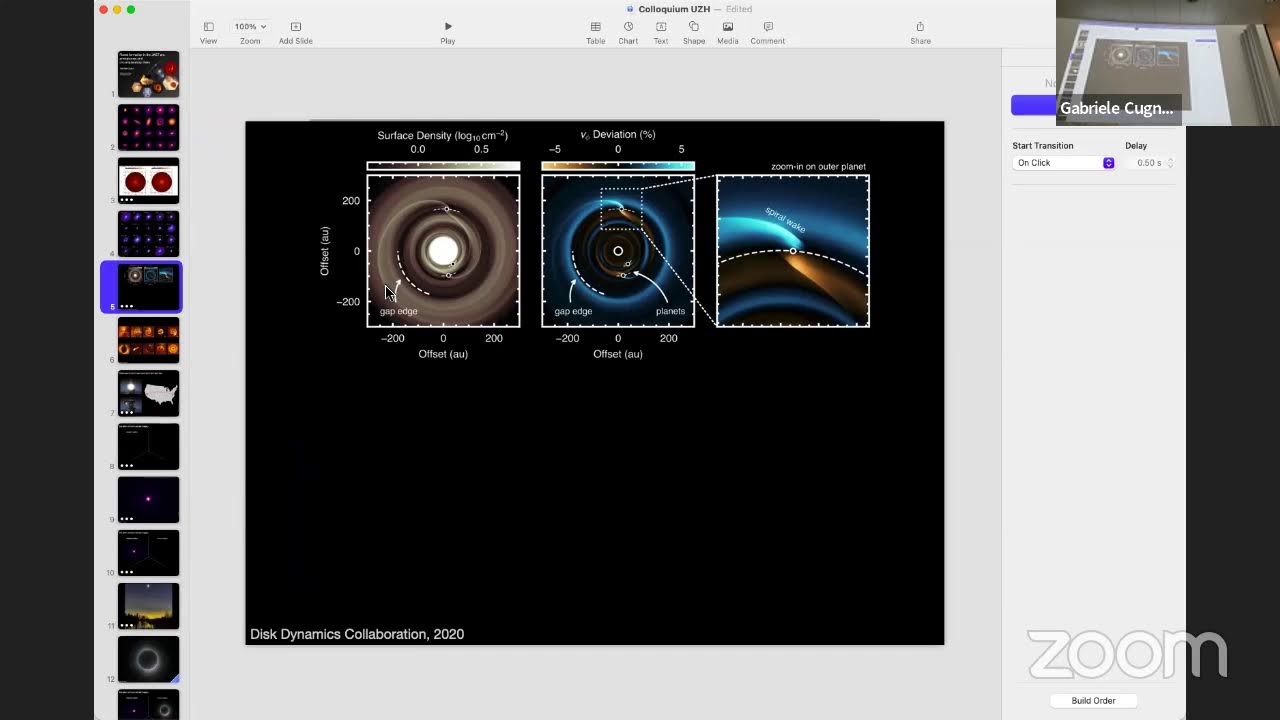The image size is (1280, 720).
Task: Click the Build Order button
Action: click(1093, 700)
